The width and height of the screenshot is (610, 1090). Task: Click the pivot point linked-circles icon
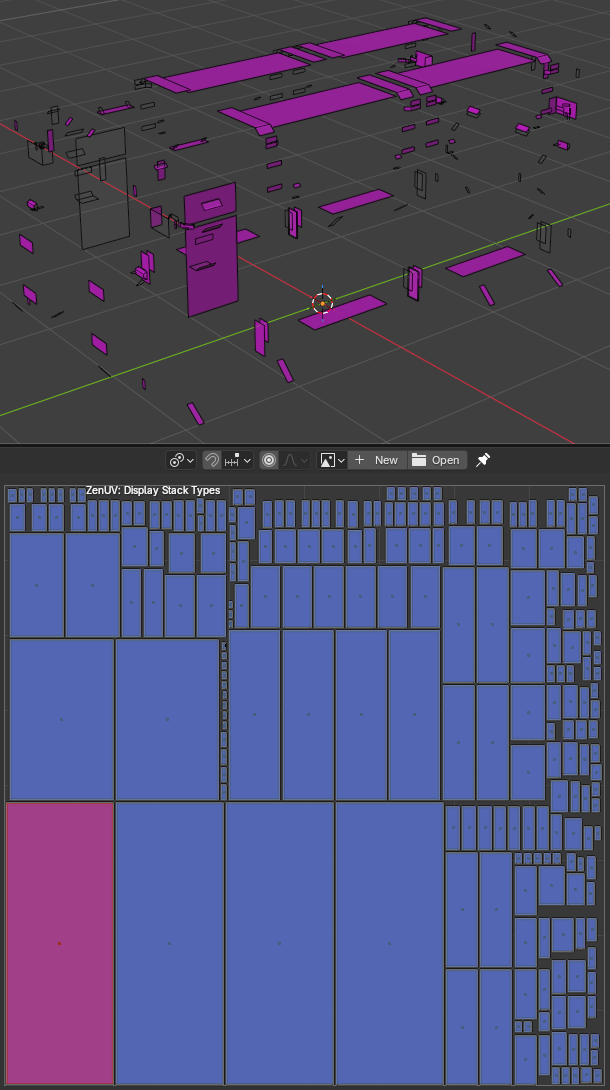coord(176,460)
